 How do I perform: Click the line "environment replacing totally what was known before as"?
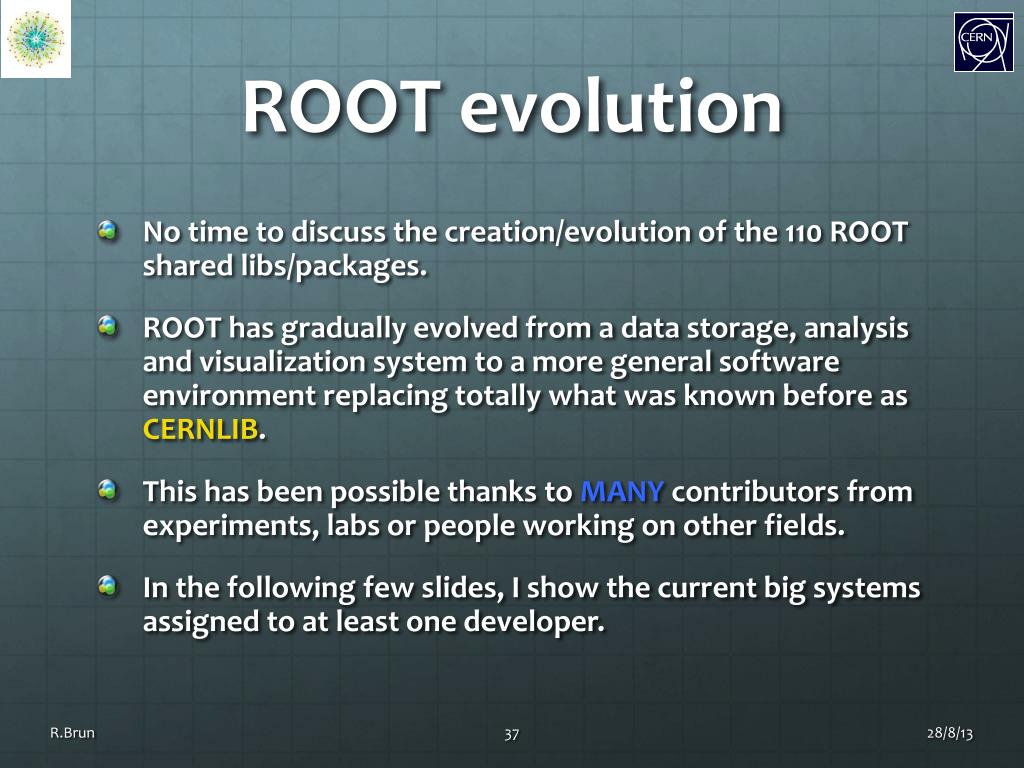click(x=525, y=396)
